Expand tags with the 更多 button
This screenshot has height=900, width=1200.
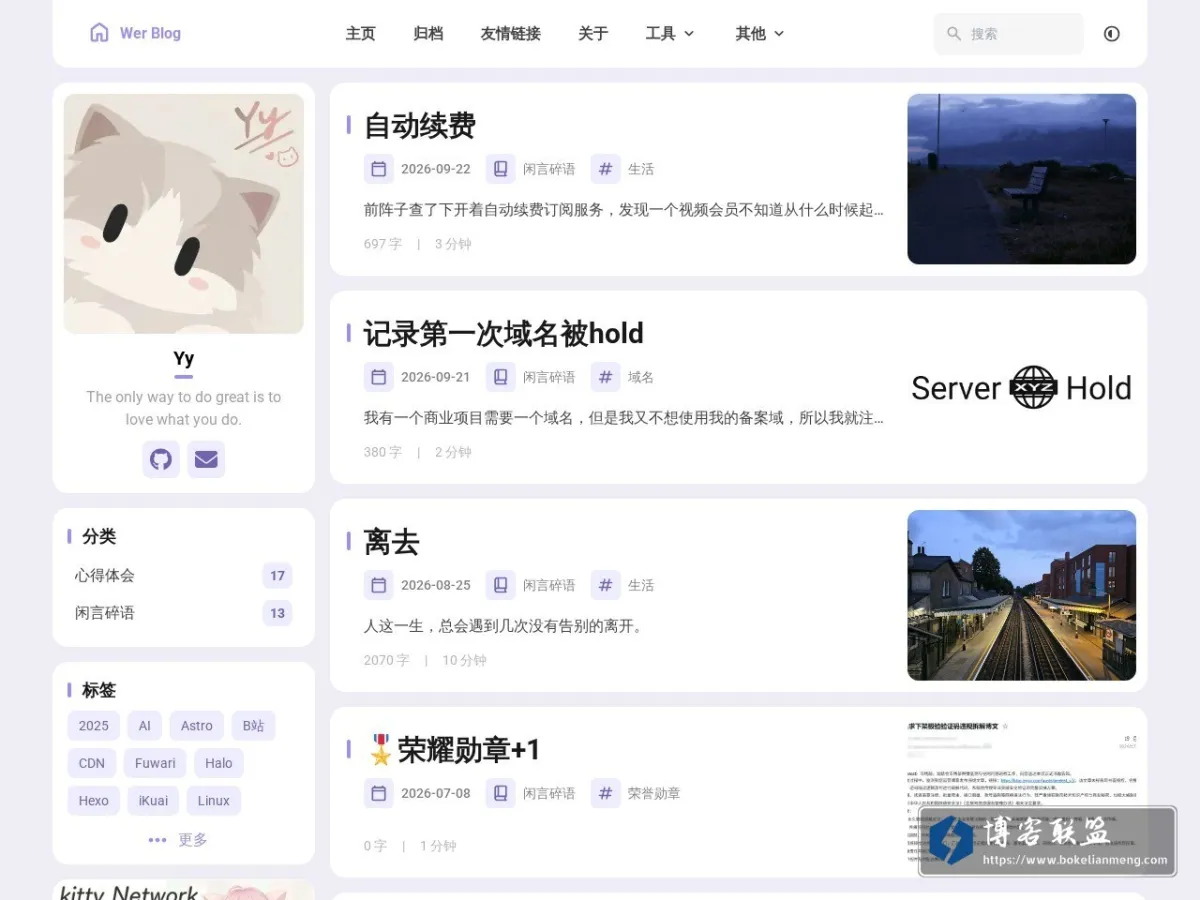point(178,840)
